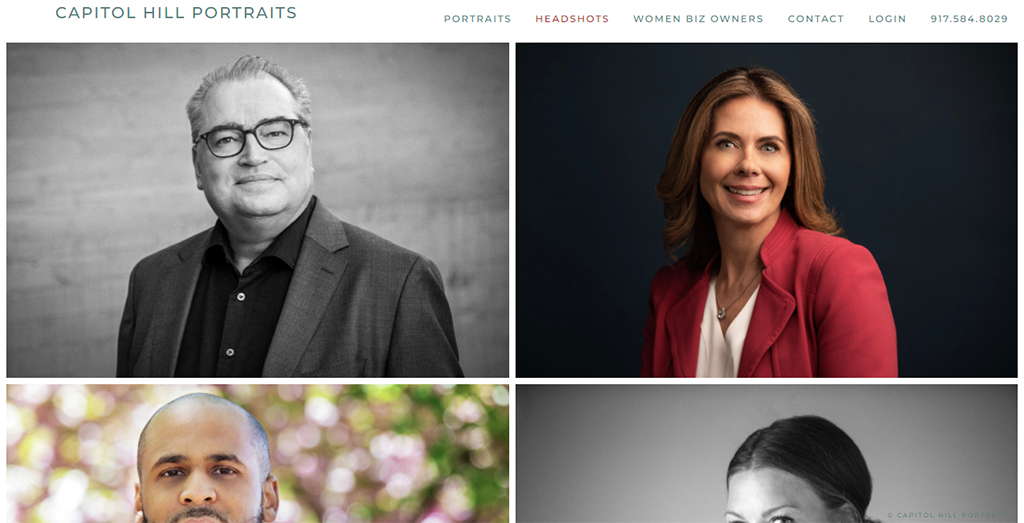Click the Capitol Hill Portraits site logo
This screenshot has height=523, width=1024.
tap(176, 12)
